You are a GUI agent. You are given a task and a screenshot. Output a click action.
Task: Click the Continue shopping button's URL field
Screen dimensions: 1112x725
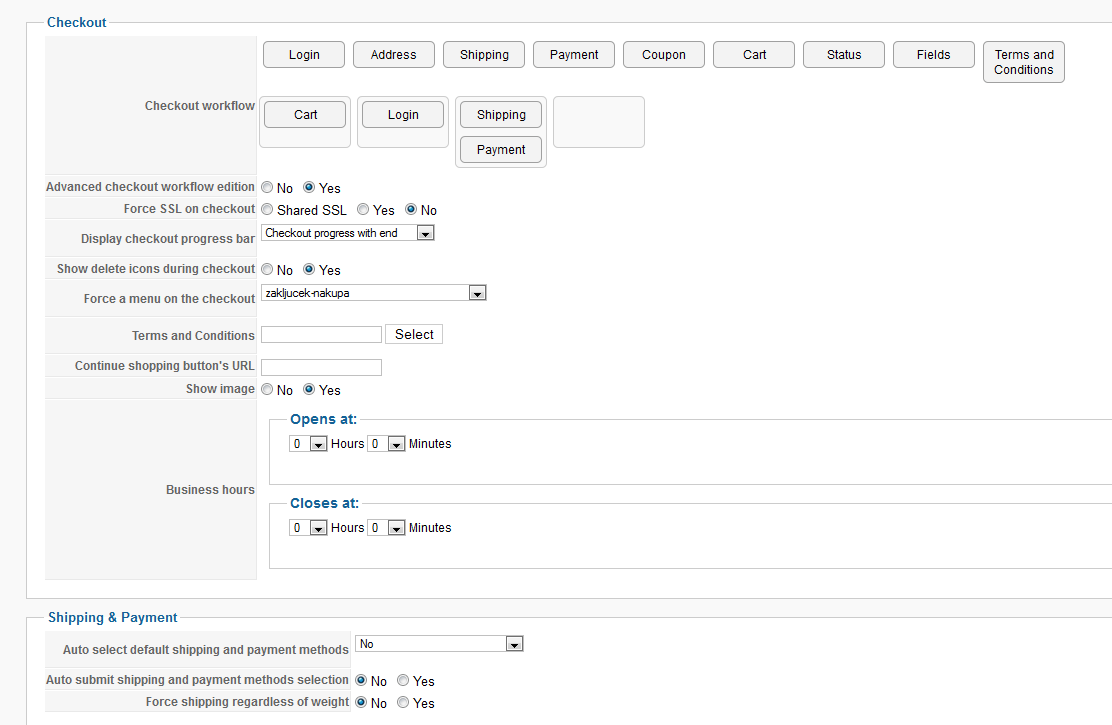[x=321, y=367]
